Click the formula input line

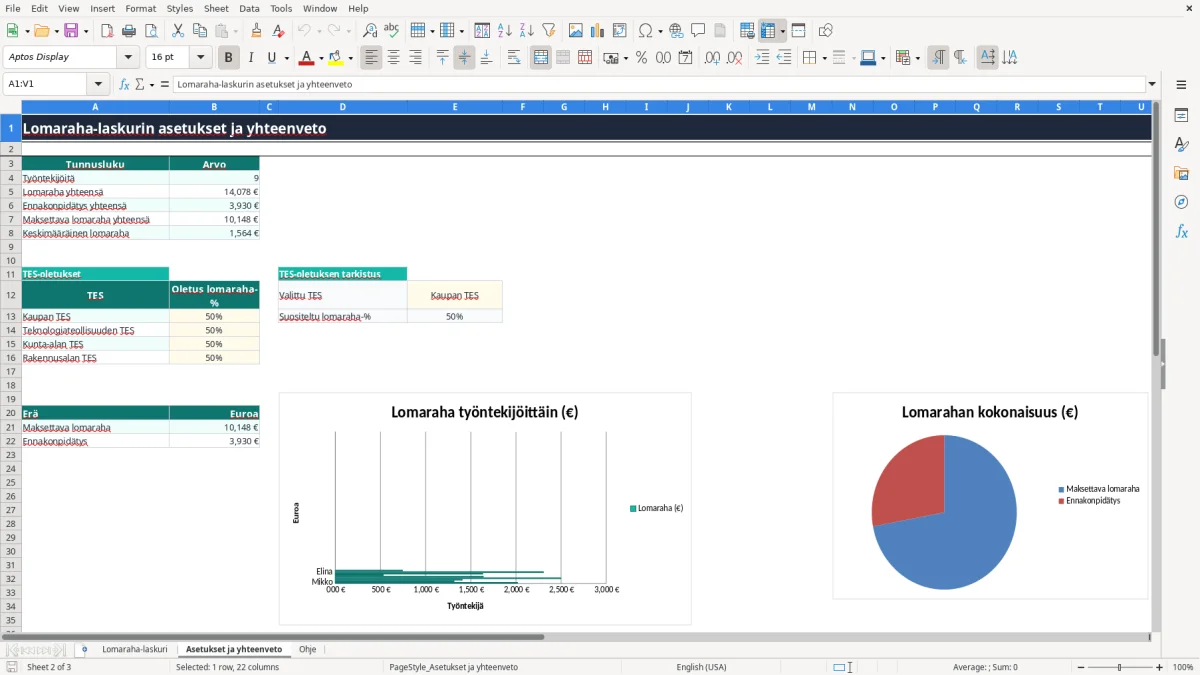tap(658, 84)
